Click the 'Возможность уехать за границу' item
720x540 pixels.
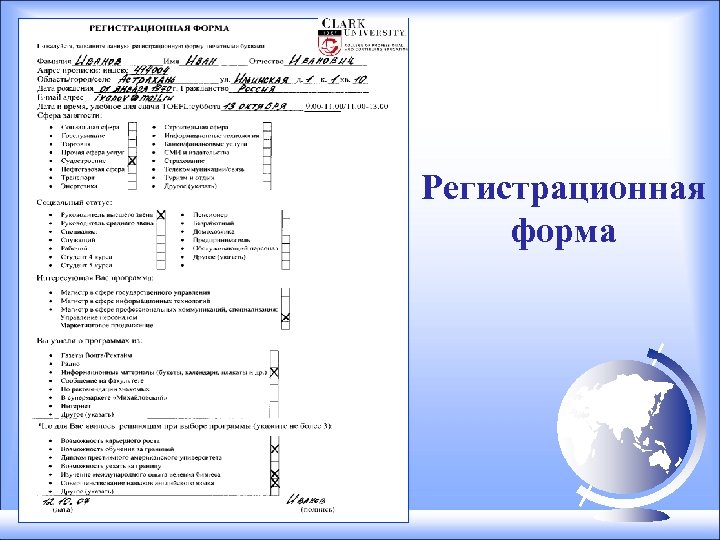coord(111,466)
